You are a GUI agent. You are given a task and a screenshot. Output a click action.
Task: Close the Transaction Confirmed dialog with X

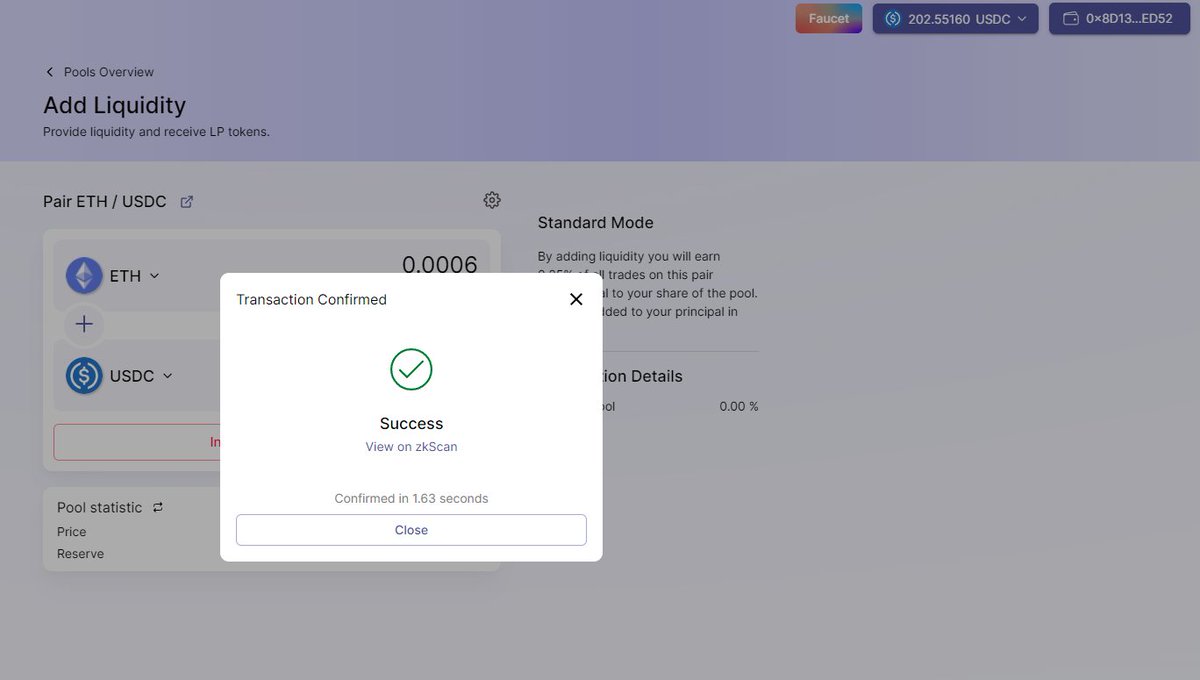[x=576, y=299]
